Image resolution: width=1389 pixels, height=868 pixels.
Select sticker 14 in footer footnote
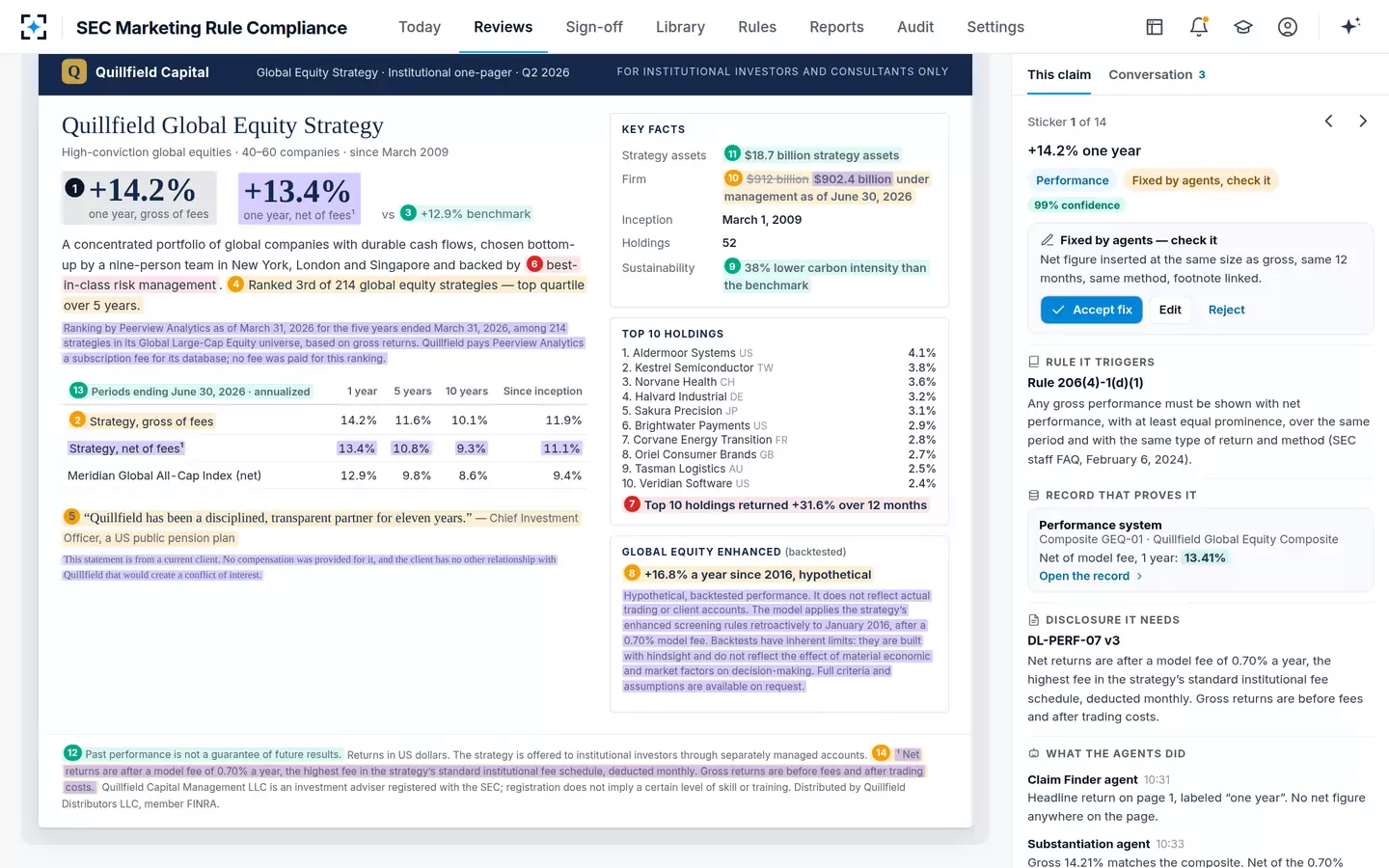pyautogui.click(x=881, y=753)
